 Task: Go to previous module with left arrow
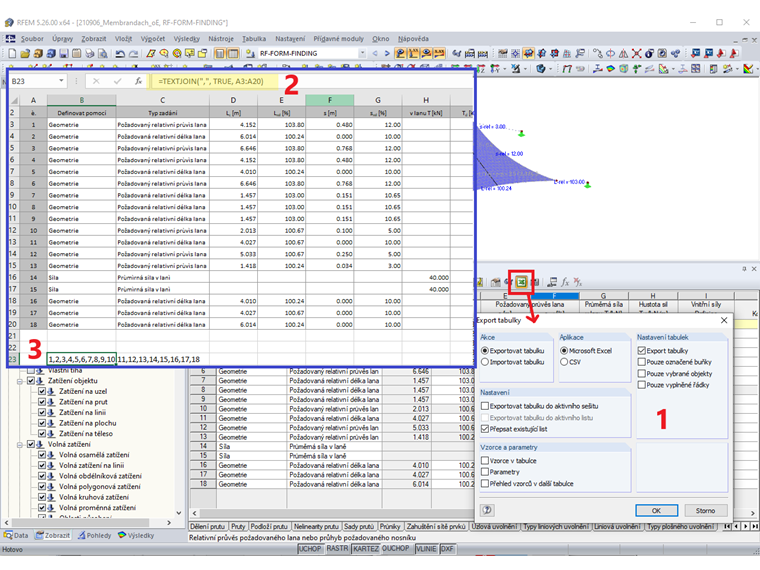point(375,53)
